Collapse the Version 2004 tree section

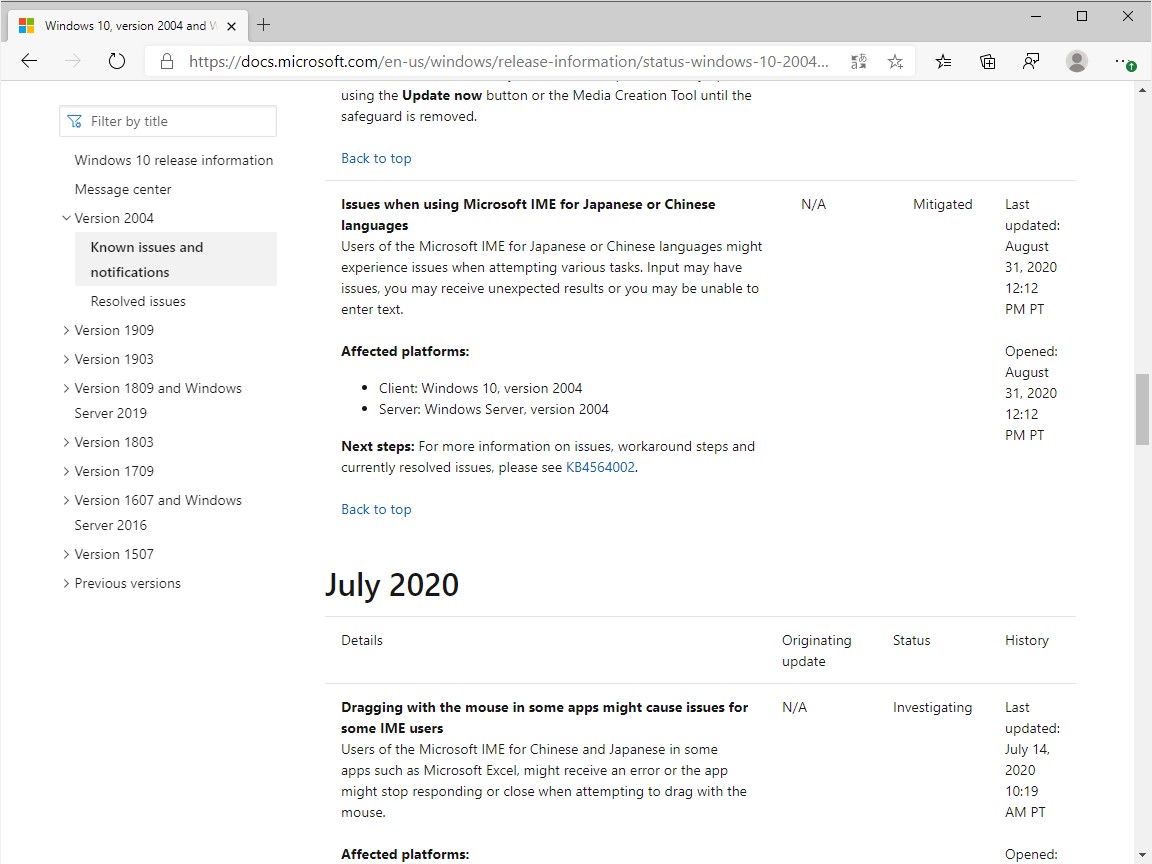pos(67,218)
